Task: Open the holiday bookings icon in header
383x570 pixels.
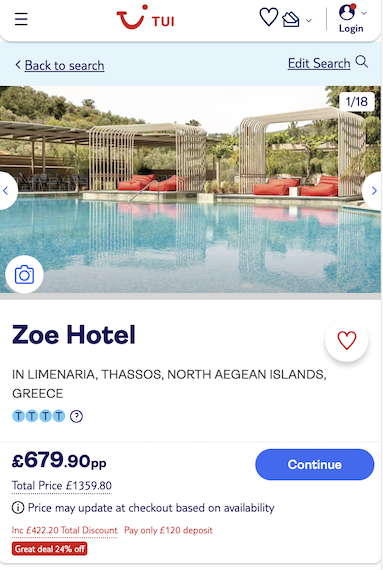Action: coord(291,20)
